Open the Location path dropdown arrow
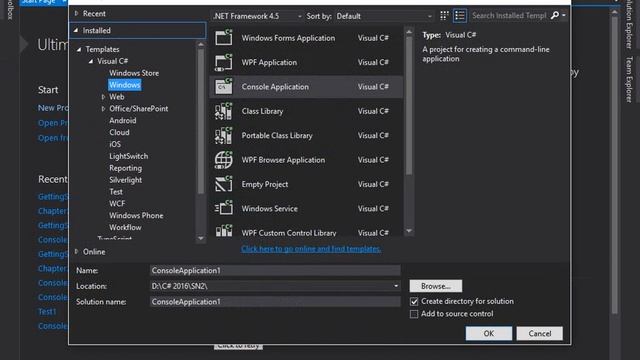Image resolution: width=640 pixels, height=360 pixels. [x=396, y=286]
